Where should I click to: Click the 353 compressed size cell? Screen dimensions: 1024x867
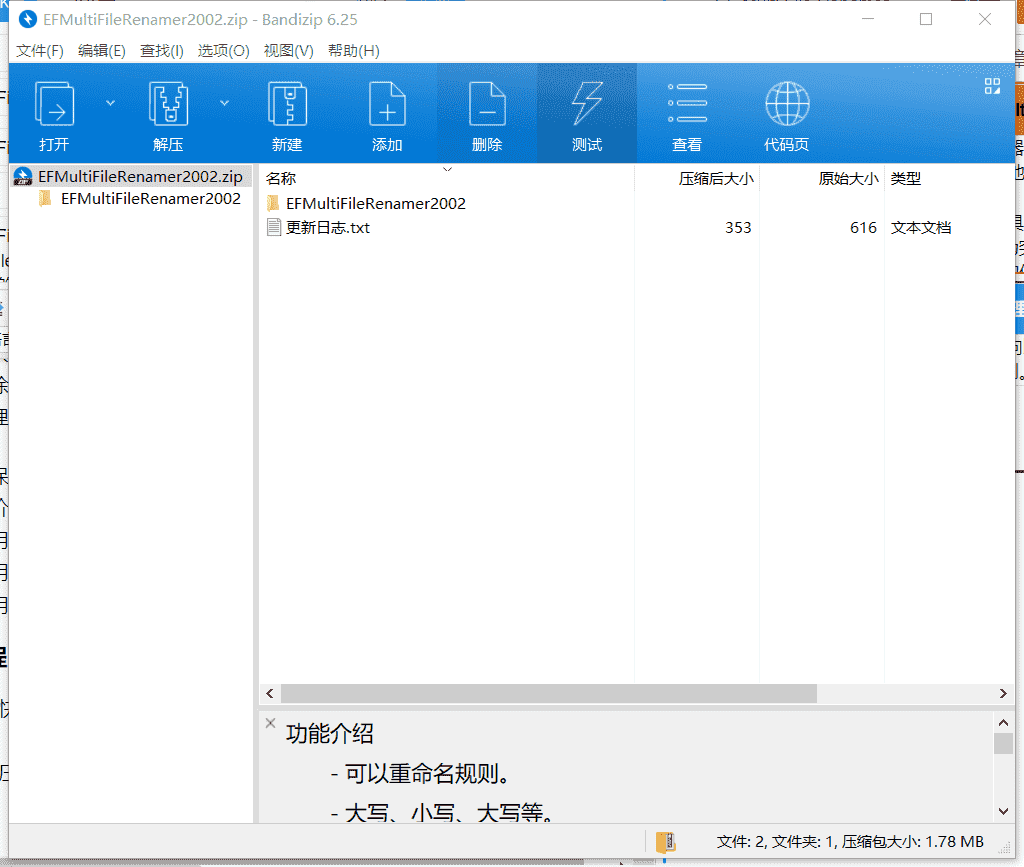click(738, 228)
